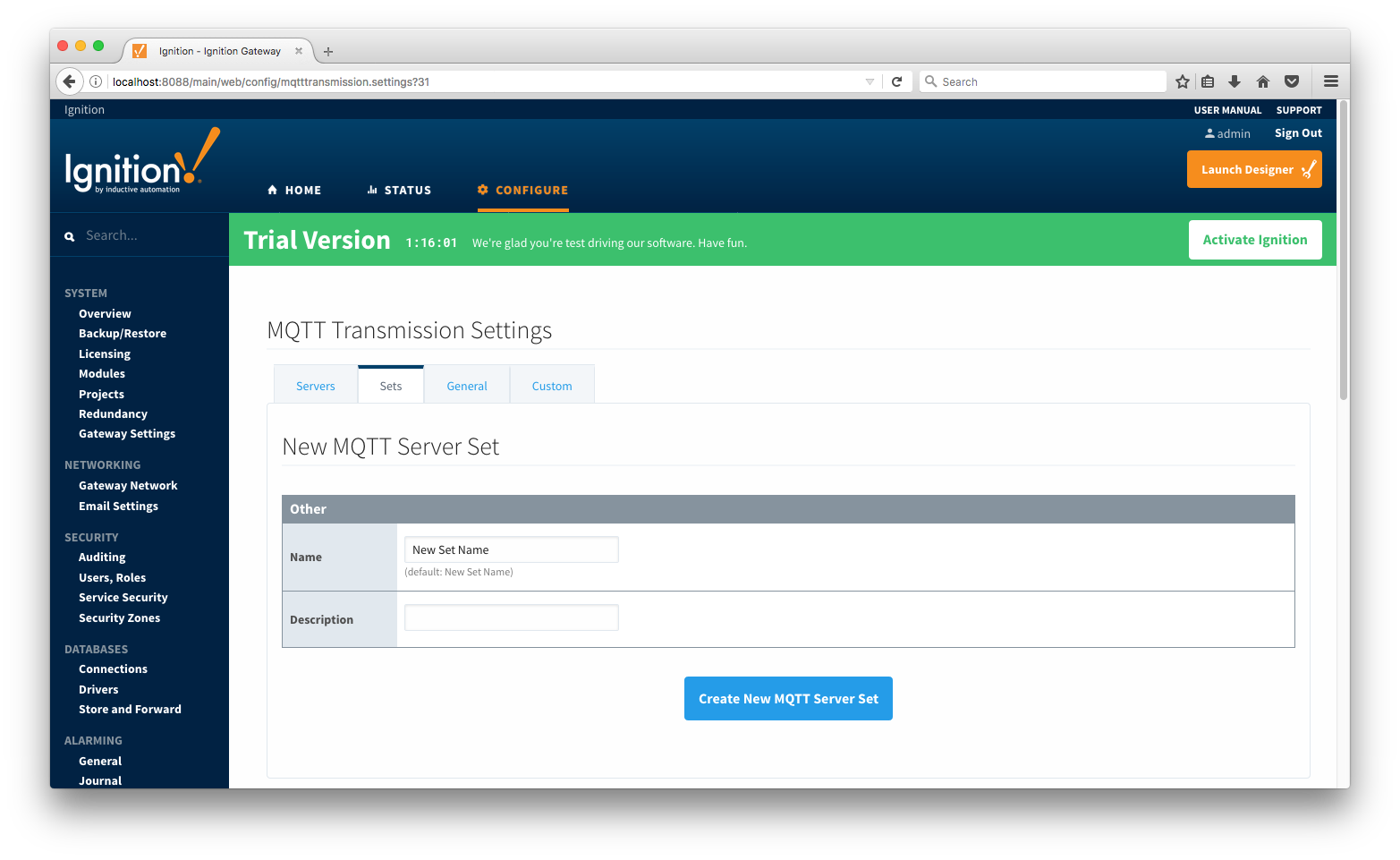The width and height of the screenshot is (1400, 860).
Task: Click the address bar URL
Action: [271, 81]
